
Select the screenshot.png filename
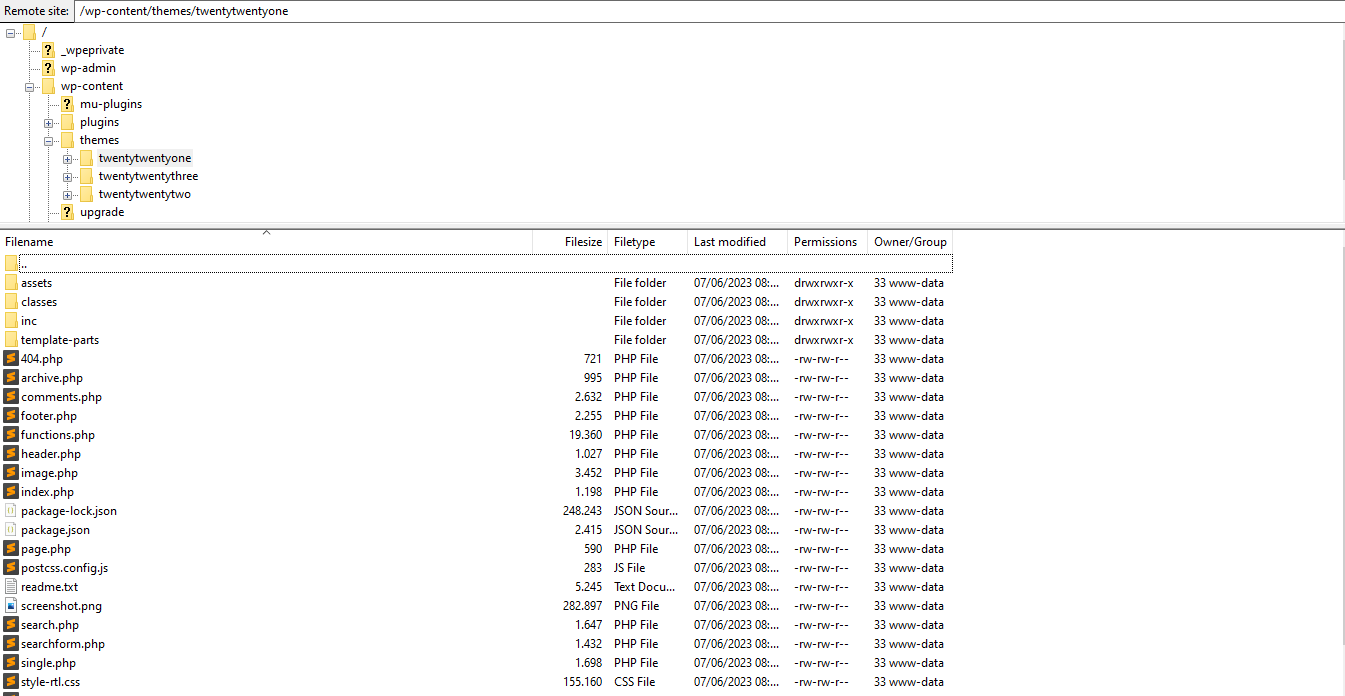[x=61, y=606]
